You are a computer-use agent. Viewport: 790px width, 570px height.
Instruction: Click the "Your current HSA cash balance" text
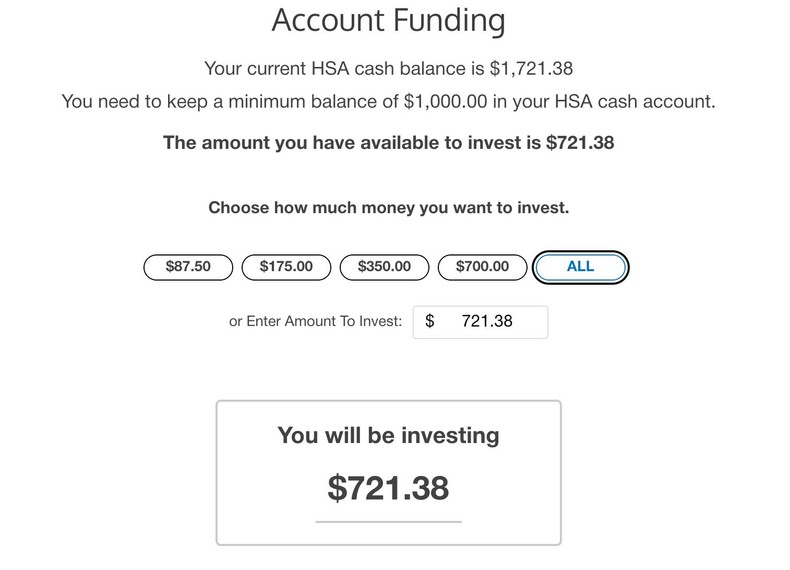(335, 69)
